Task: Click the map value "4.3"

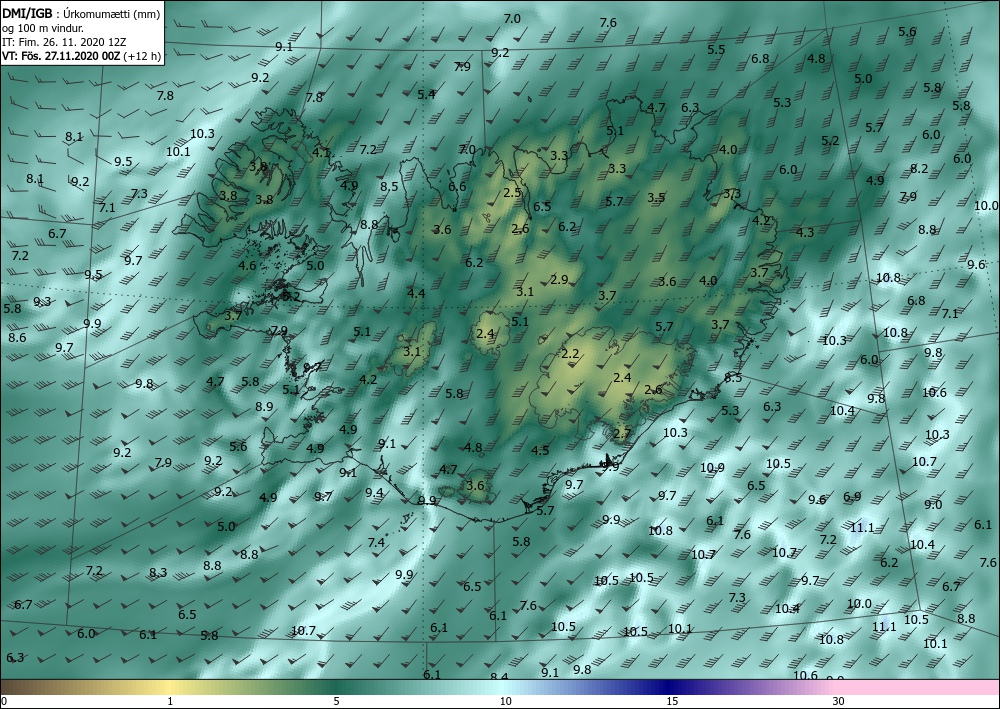Action: (805, 233)
